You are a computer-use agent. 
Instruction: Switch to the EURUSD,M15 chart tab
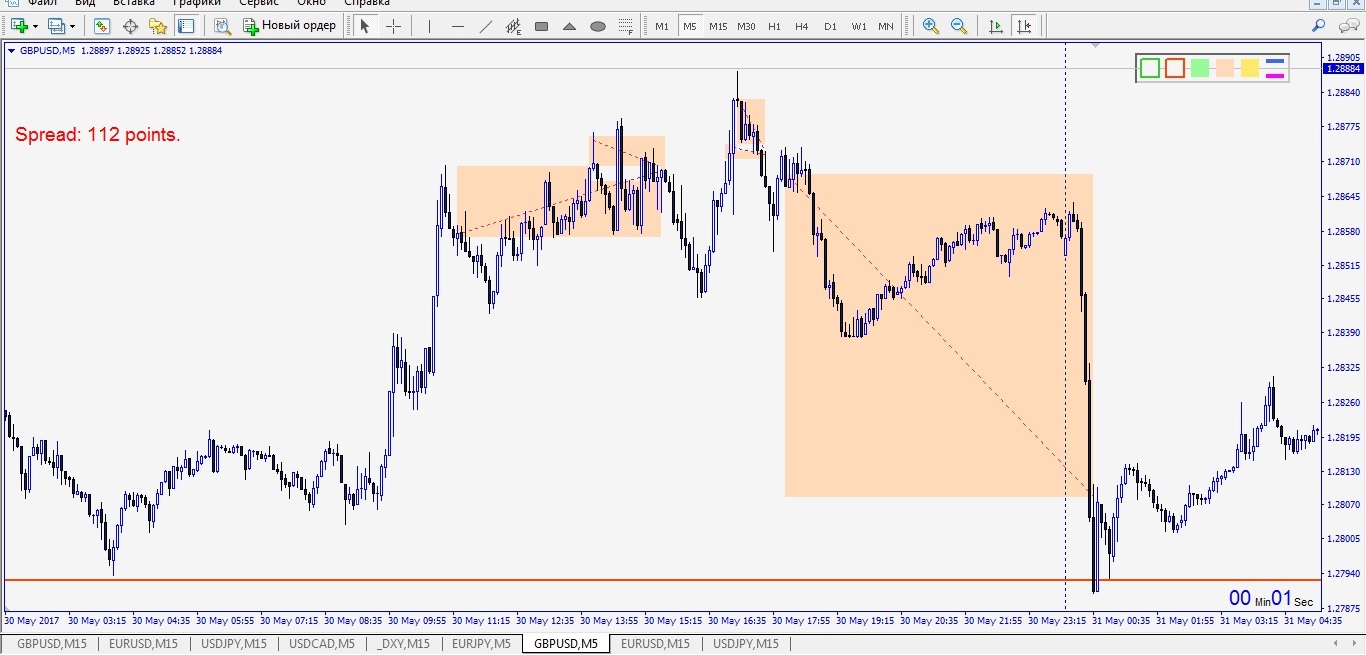click(x=143, y=644)
